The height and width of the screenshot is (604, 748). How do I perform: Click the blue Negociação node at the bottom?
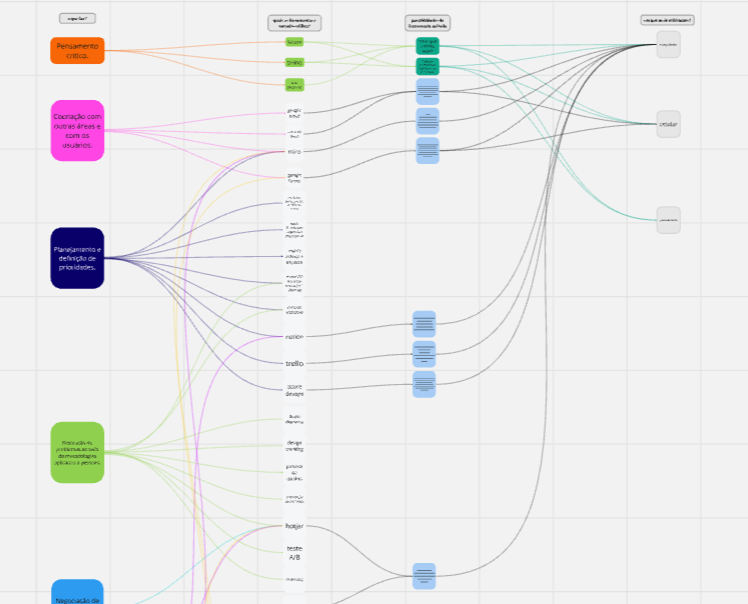tap(77, 592)
